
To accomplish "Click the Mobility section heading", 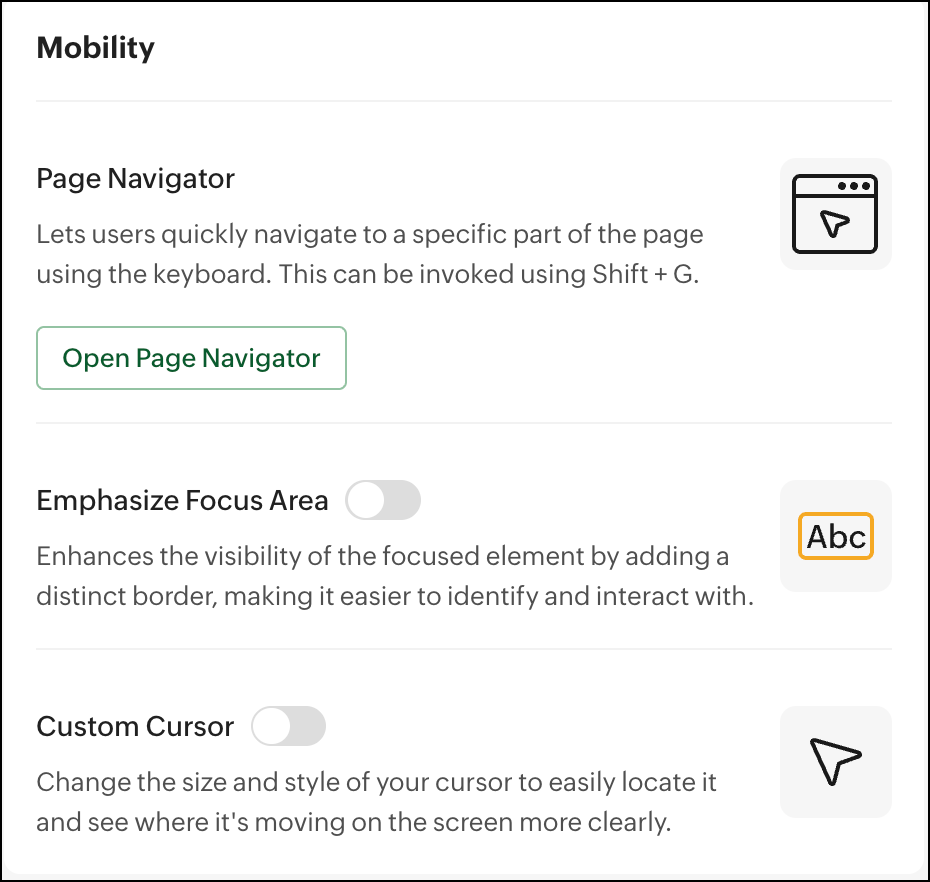I will [x=96, y=48].
